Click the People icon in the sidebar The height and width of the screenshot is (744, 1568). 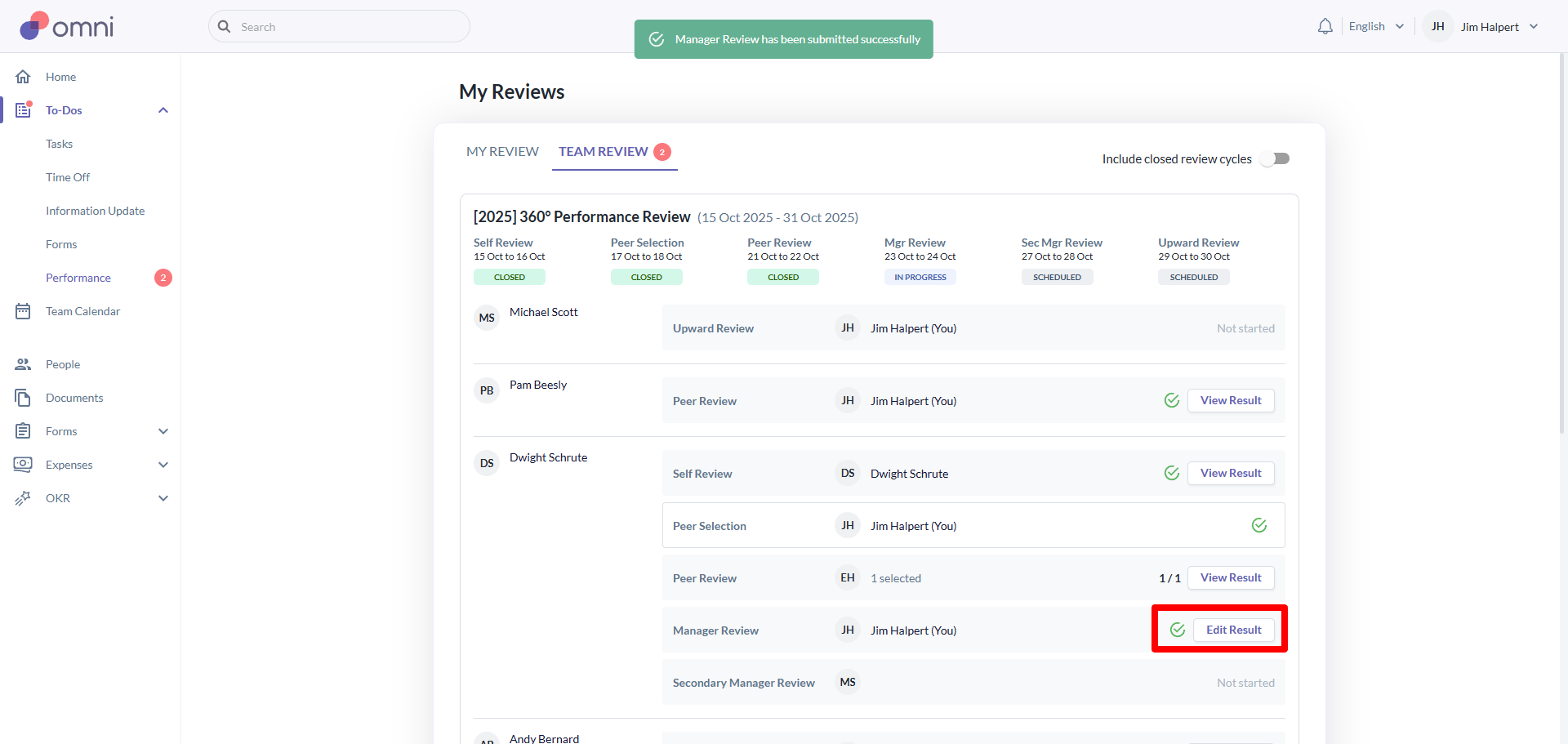coord(23,364)
